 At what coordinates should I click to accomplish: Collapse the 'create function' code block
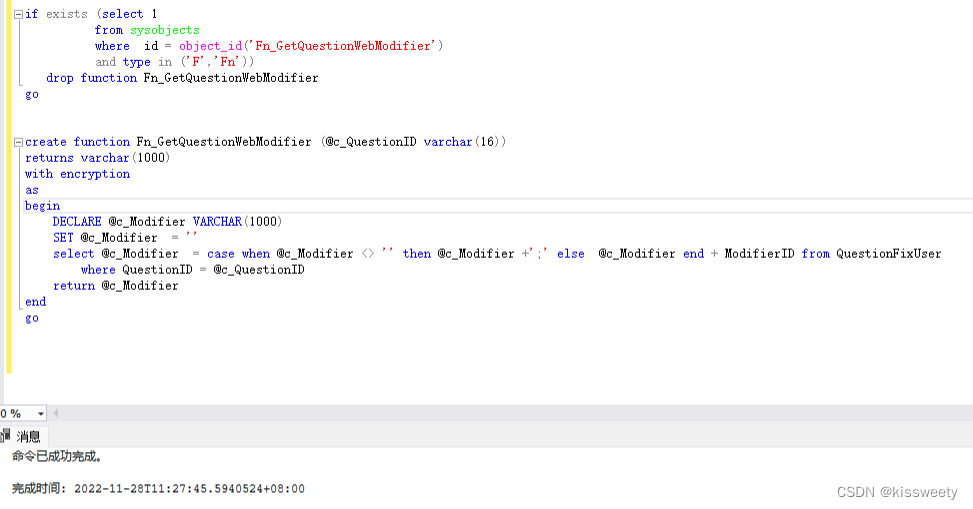19,142
